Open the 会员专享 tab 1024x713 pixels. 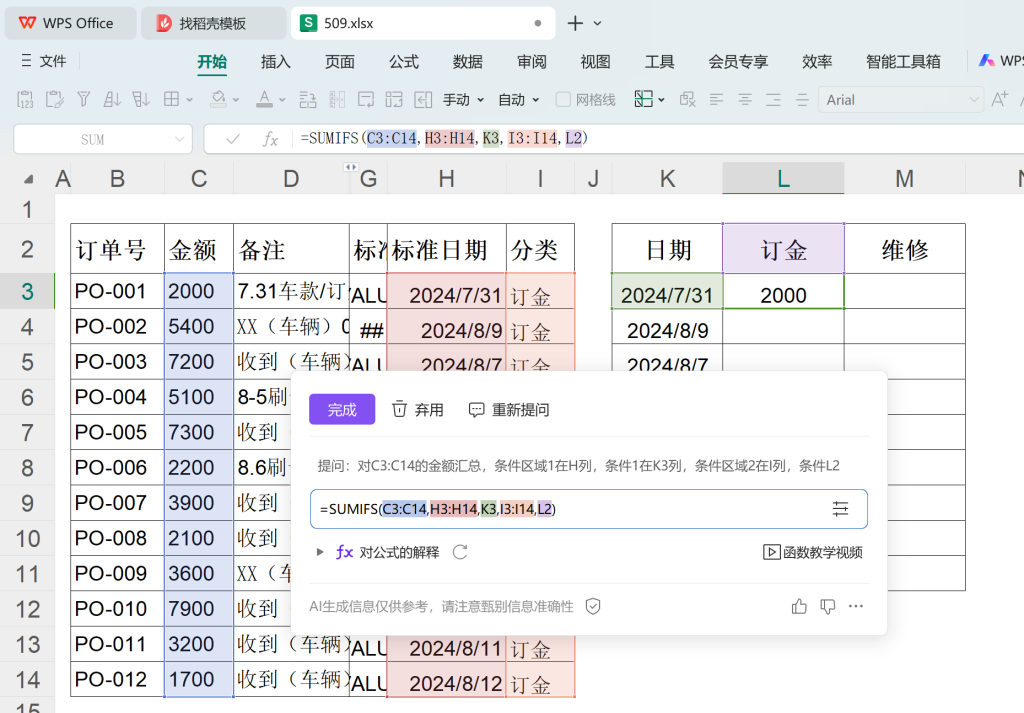pos(738,62)
